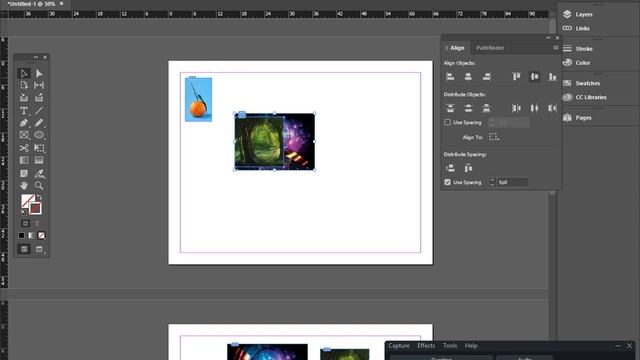
Task: Open the Align panel options menu
Action: pyautogui.click(x=556, y=48)
